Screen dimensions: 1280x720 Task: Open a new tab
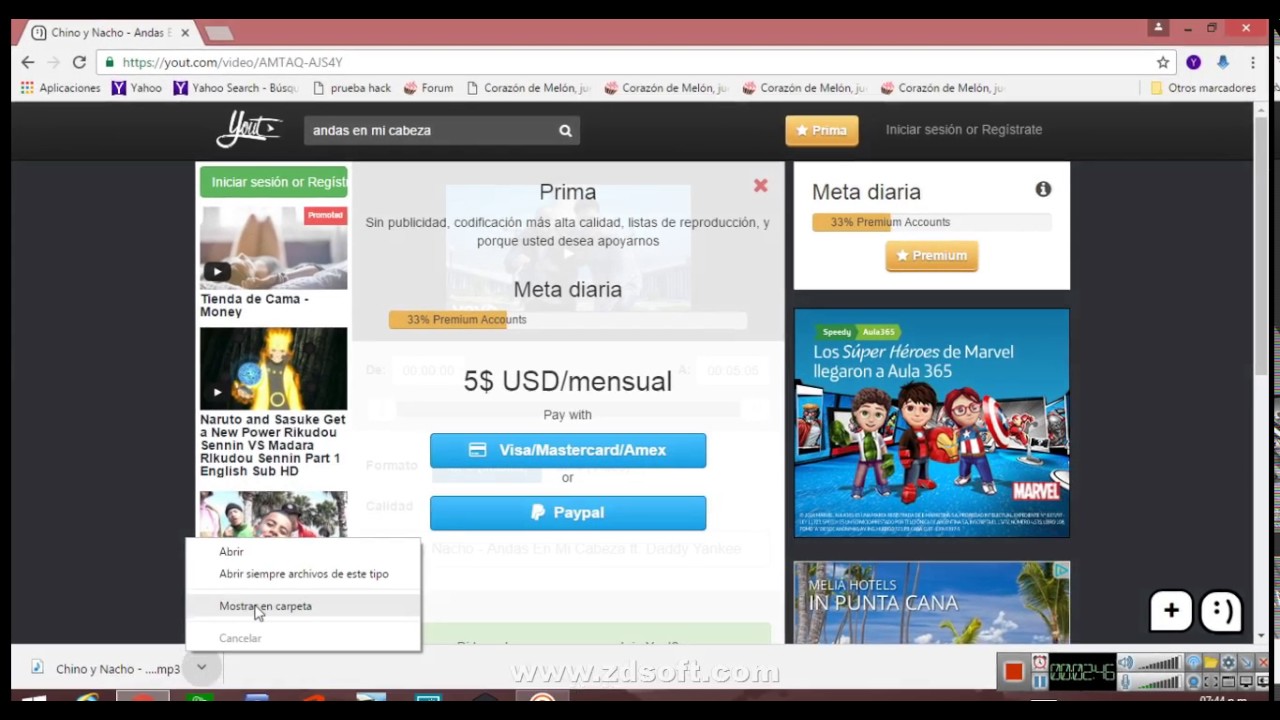pos(218,33)
